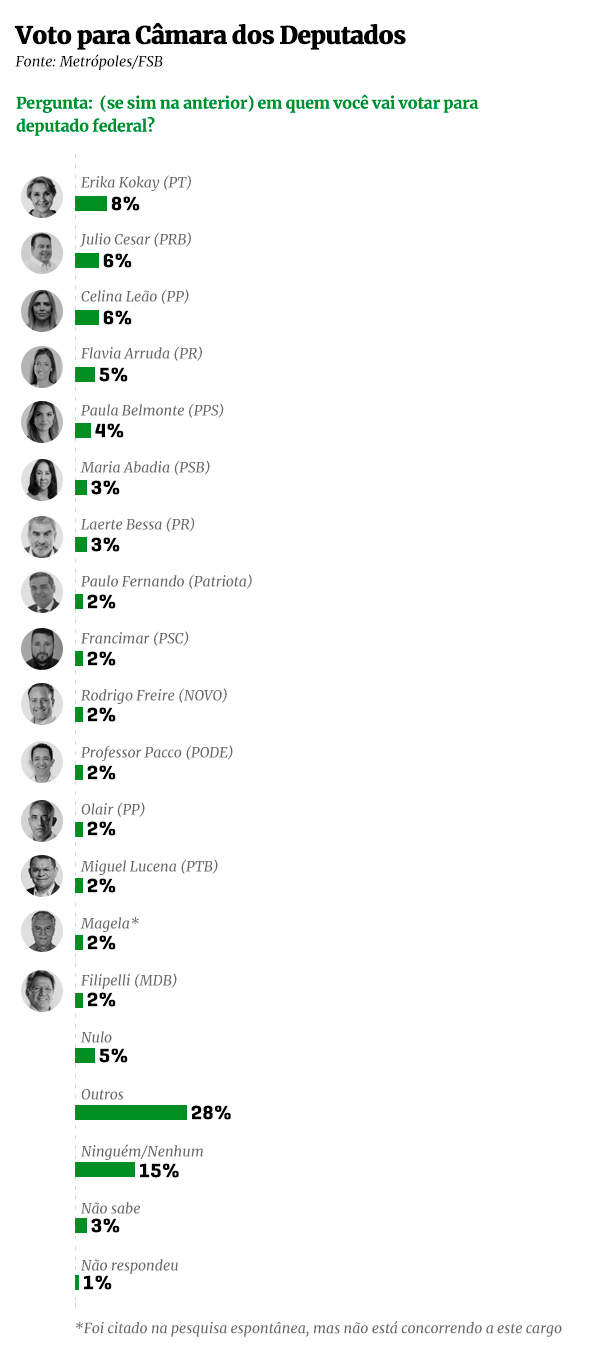
Task: Click the Fonte: Metrópoles/FSB source text
Action: tap(89, 62)
